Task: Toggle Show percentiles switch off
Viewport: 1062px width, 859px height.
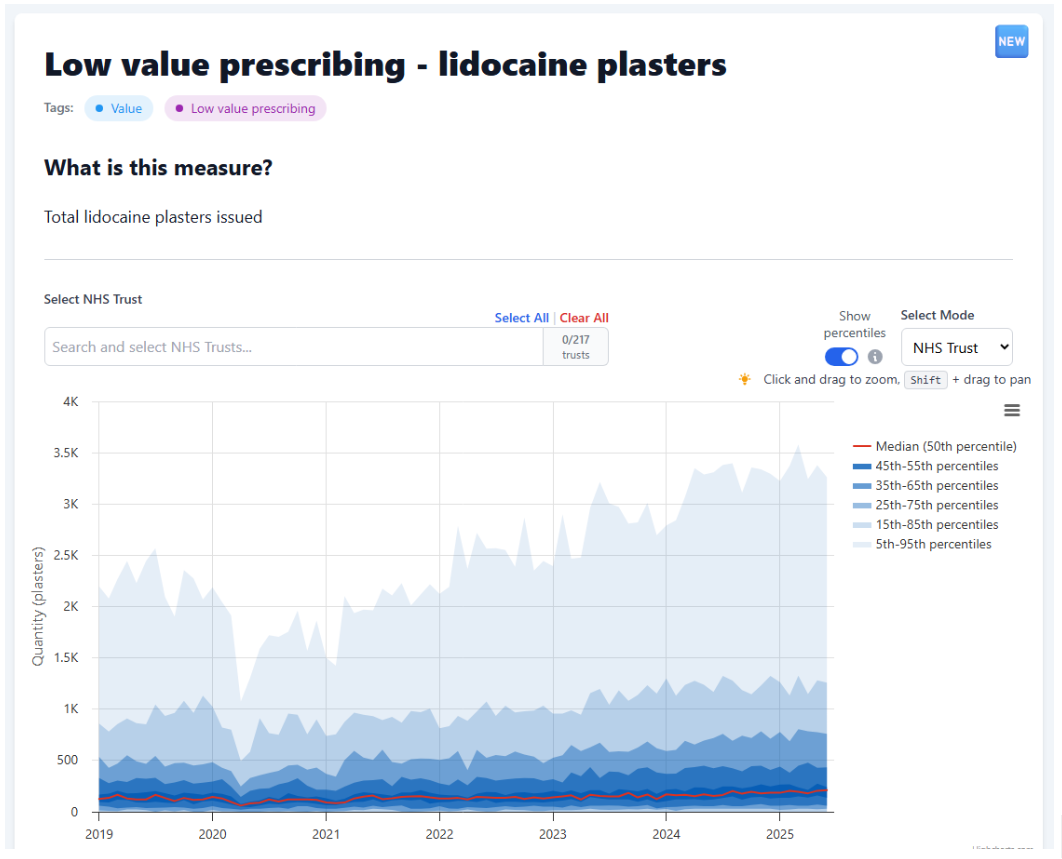Action: click(841, 357)
